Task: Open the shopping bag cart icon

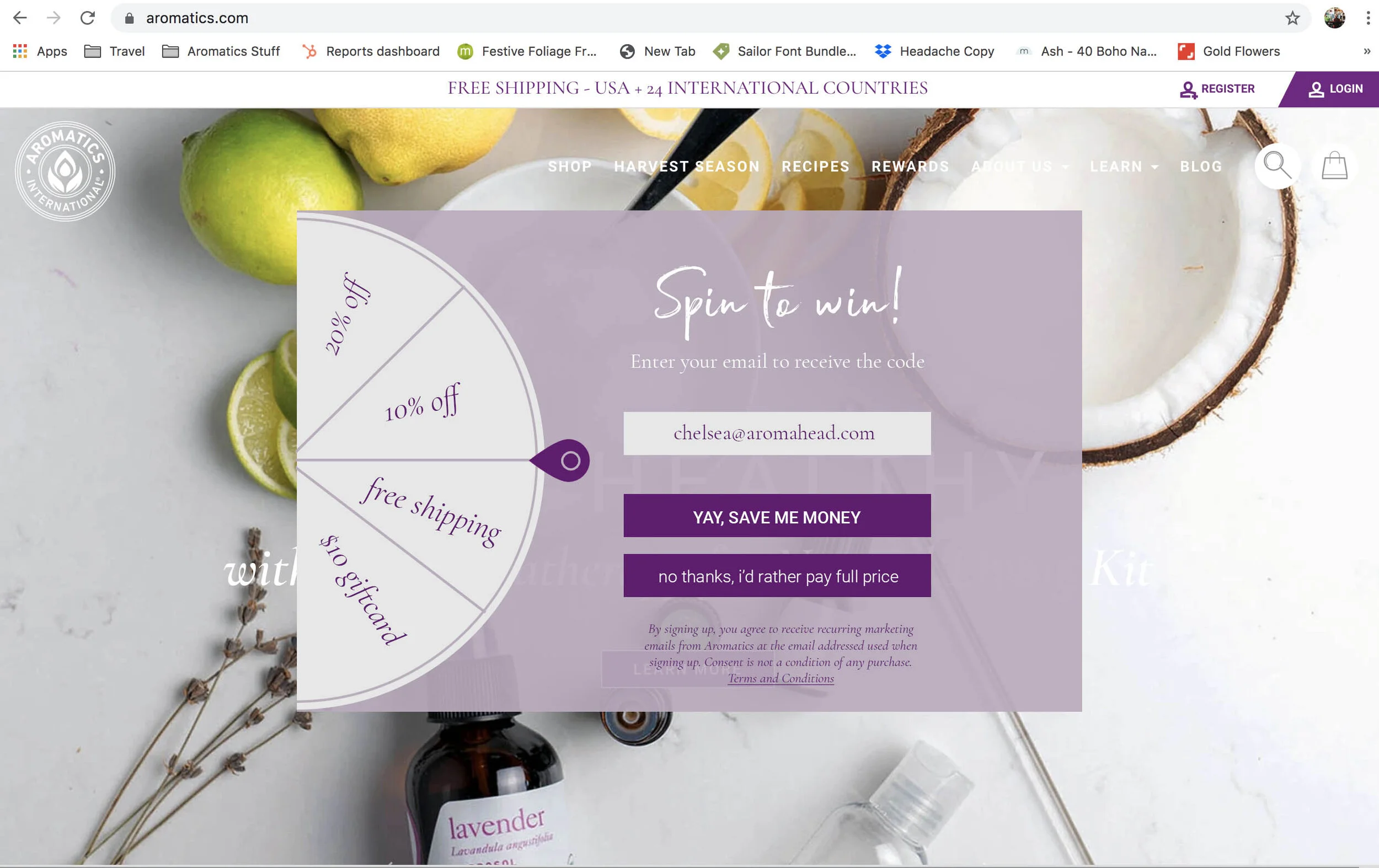Action: click(1334, 165)
